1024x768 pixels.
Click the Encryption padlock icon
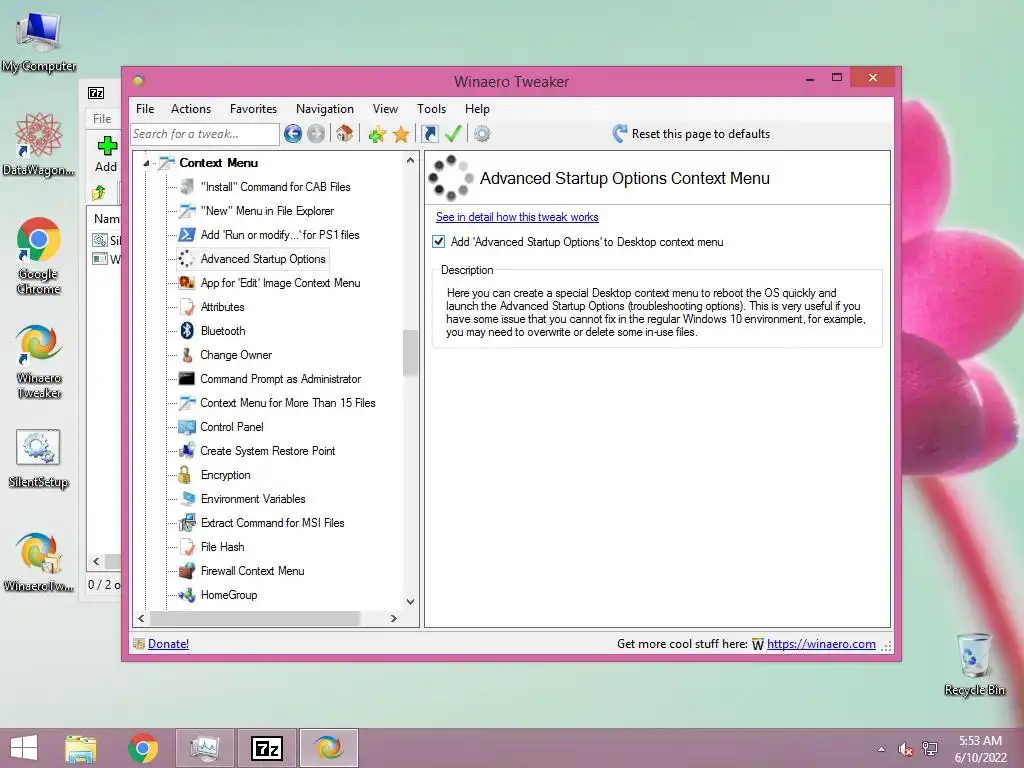coord(185,475)
